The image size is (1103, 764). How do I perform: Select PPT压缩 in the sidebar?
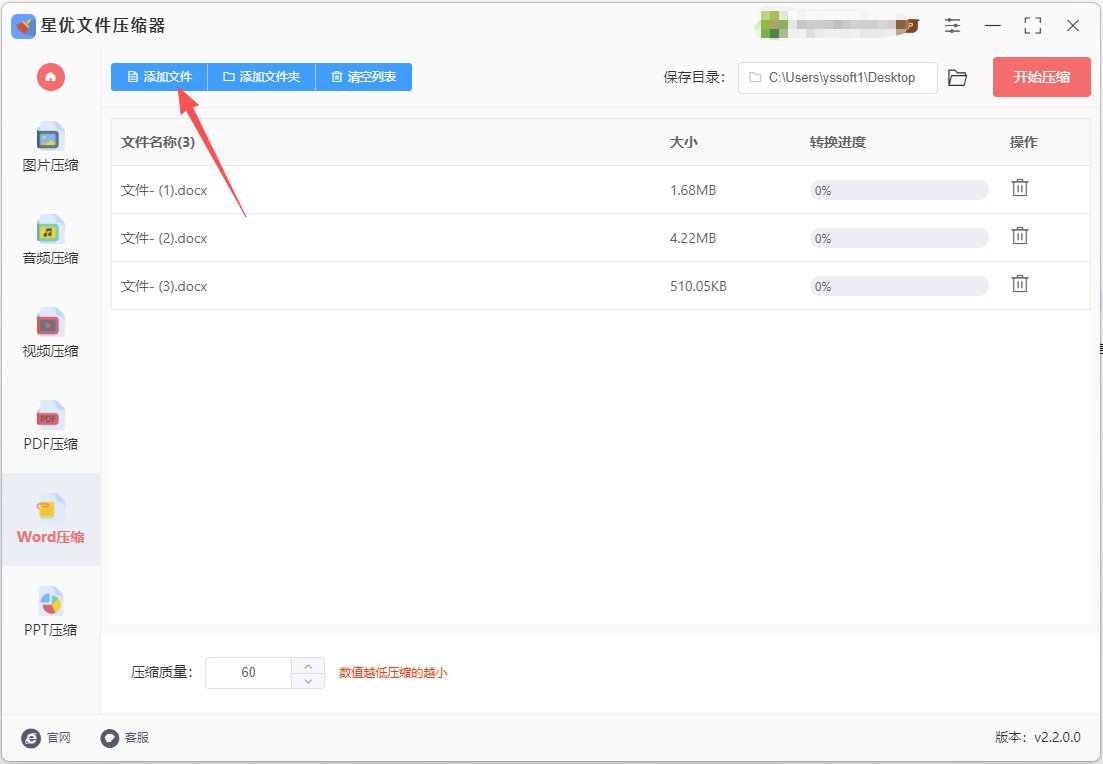tap(50, 612)
